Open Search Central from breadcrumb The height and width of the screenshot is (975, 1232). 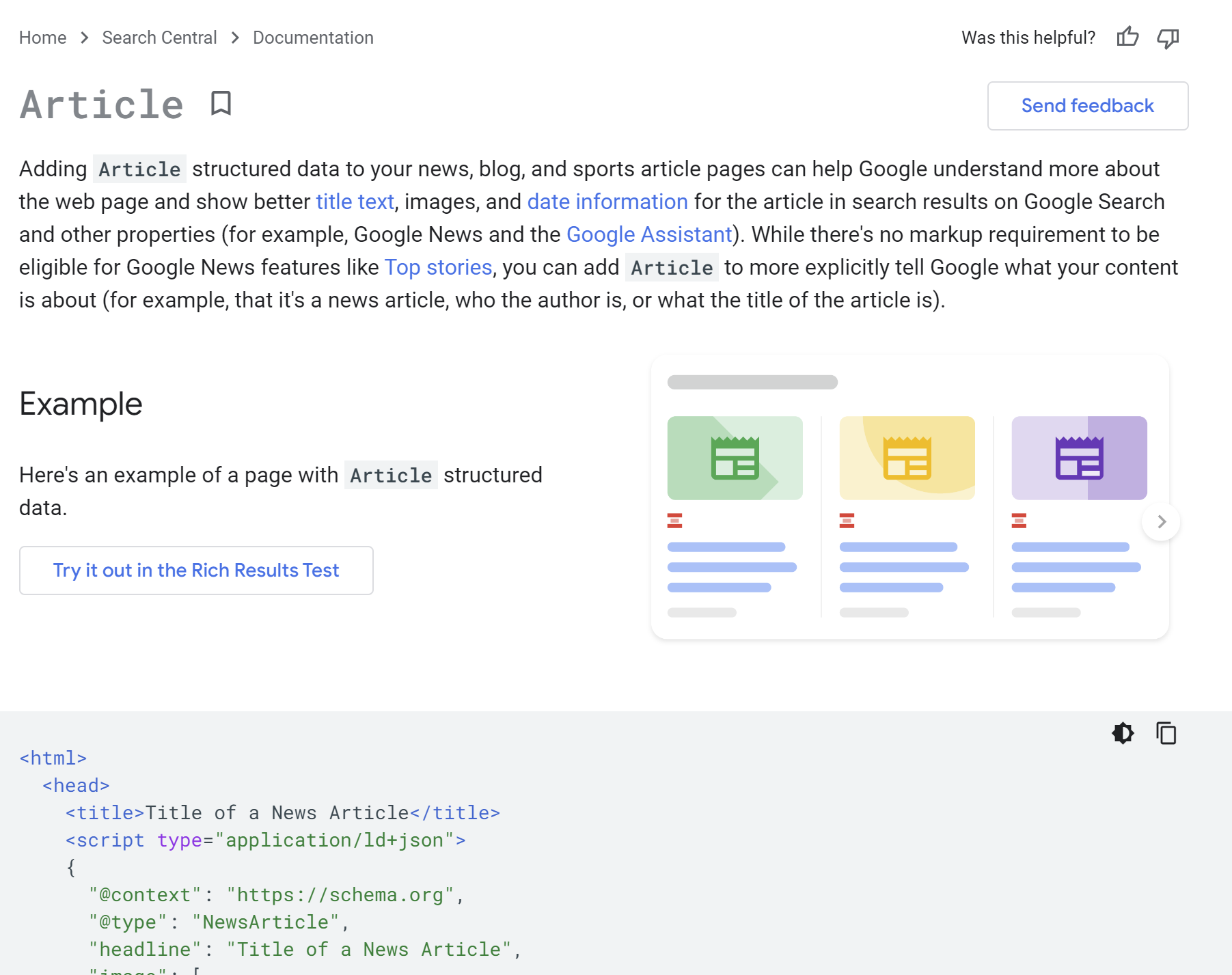point(159,38)
